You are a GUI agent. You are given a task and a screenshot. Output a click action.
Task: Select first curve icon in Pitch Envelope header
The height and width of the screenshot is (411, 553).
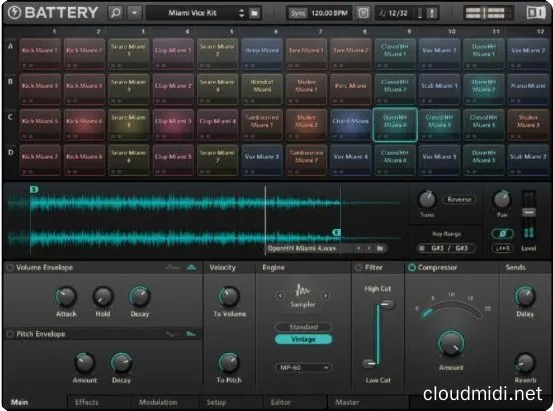tap(172, 334)
